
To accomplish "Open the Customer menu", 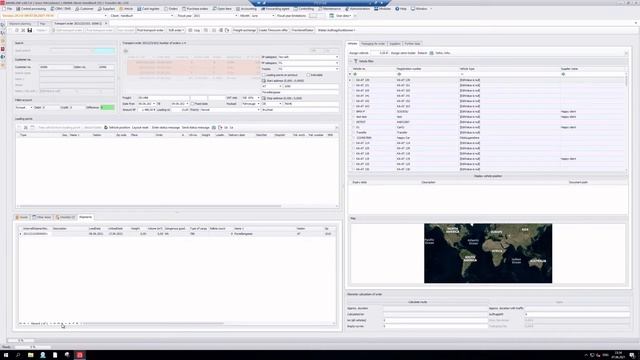I will 84,9.
